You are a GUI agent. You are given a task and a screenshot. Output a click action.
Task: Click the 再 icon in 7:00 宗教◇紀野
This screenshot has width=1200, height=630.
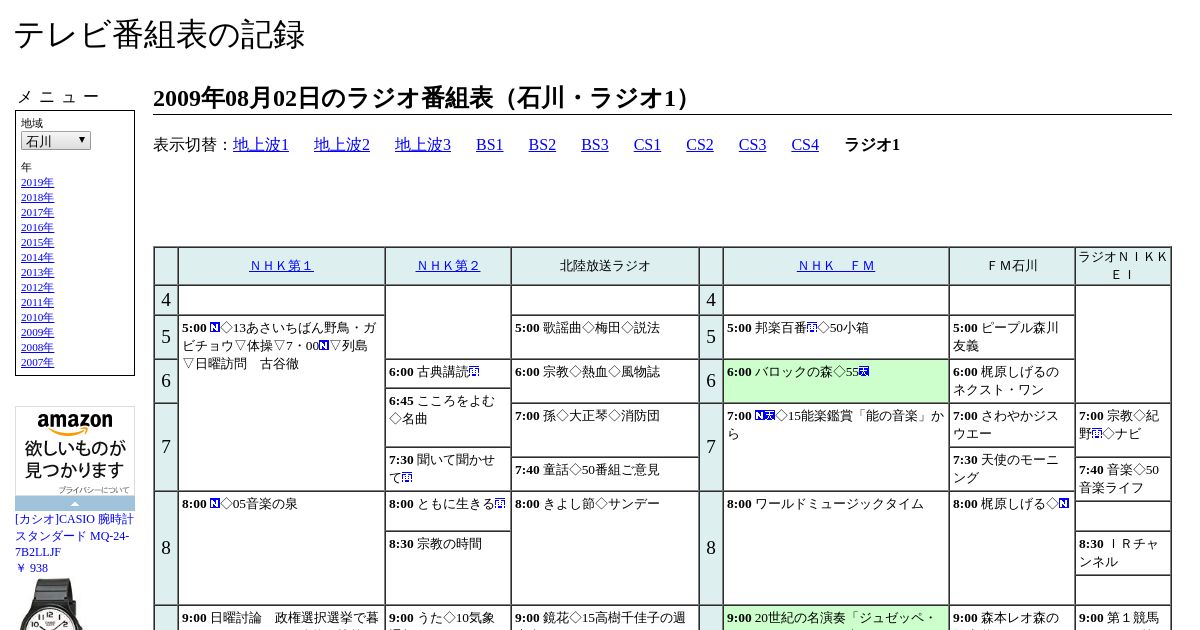[x=1097, y=434]
